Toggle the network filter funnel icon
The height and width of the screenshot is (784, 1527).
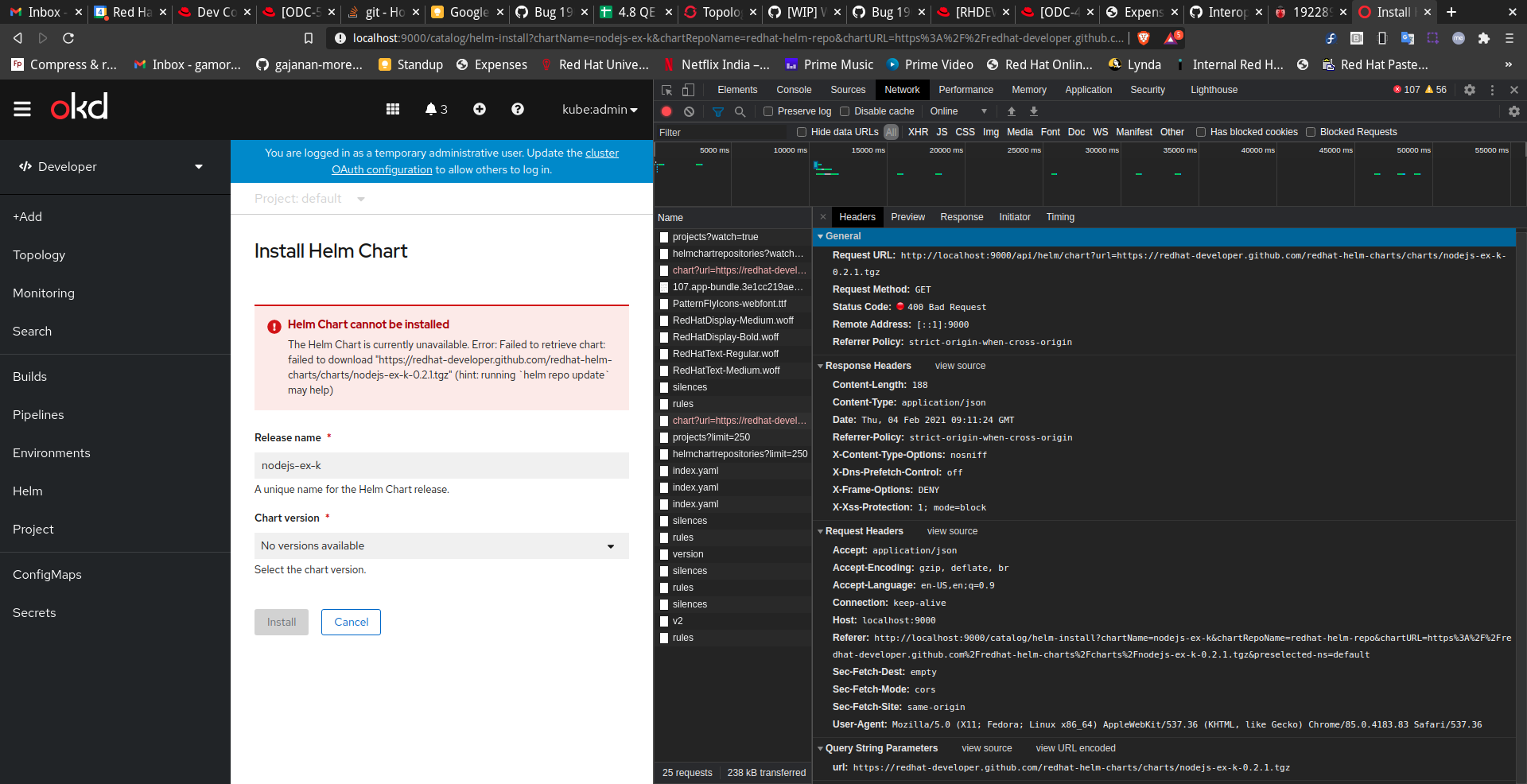click(x=717, y=111)
